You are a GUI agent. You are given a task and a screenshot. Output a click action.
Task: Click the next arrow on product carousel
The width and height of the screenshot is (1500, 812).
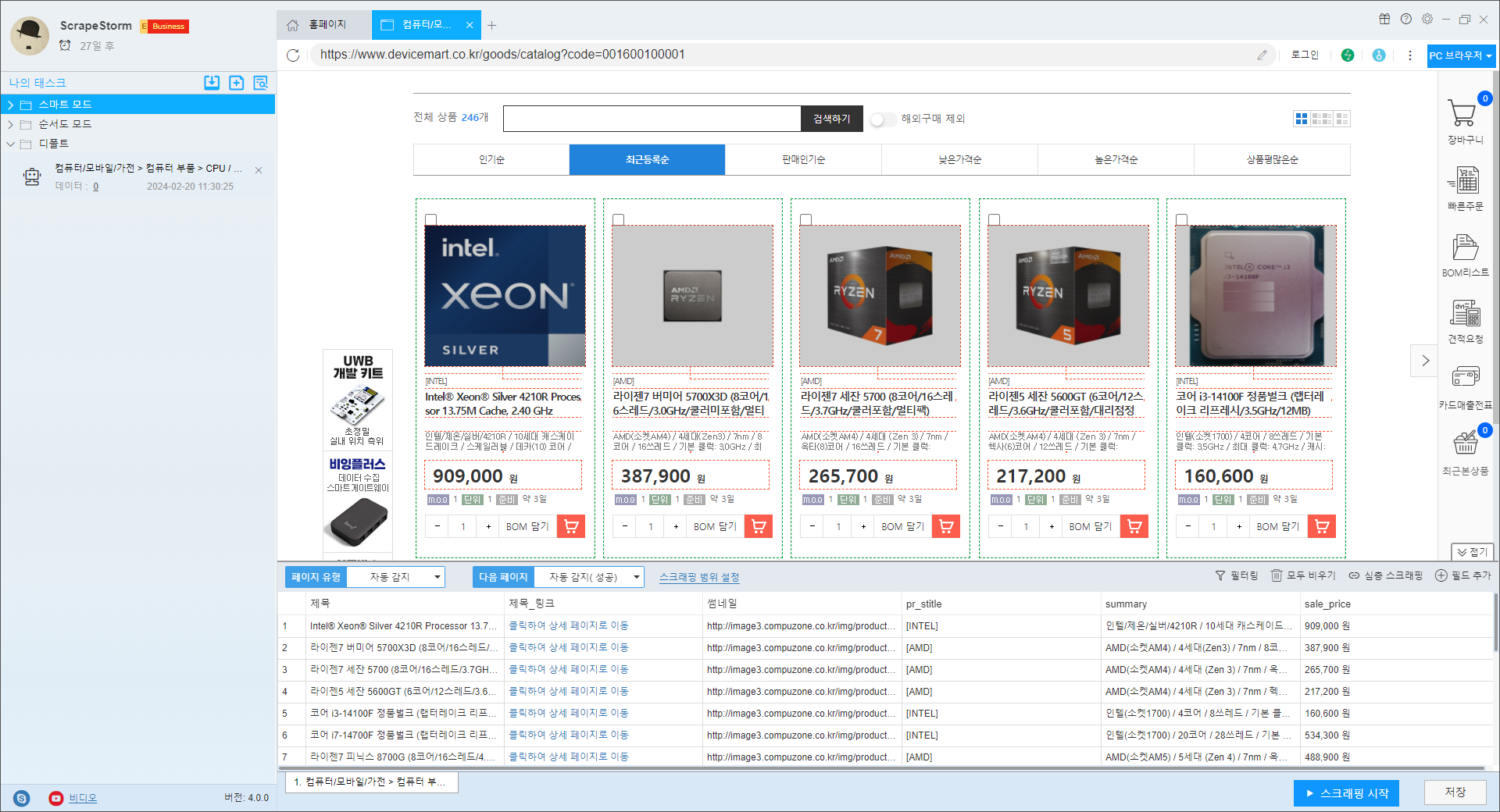click(x=1425, y=361)
